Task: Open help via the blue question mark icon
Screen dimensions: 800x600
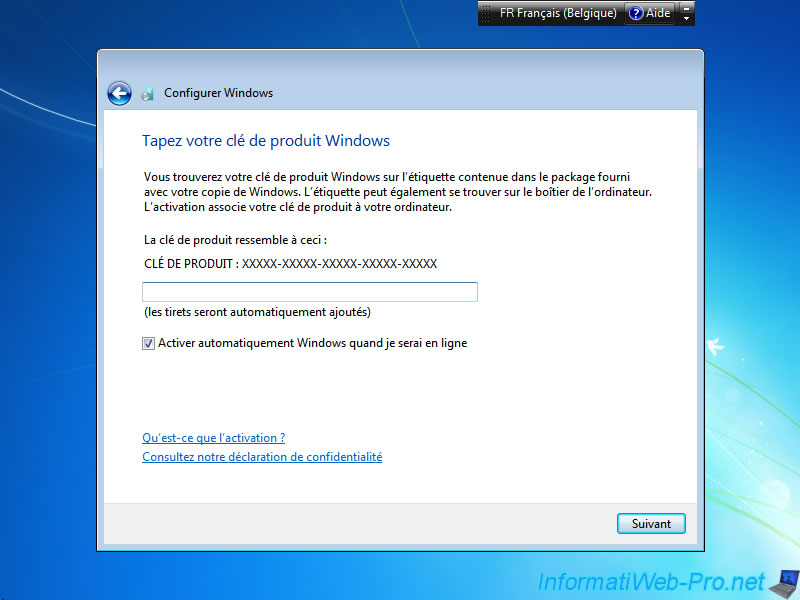Action: pyautogui.click(x=634, y=13)
